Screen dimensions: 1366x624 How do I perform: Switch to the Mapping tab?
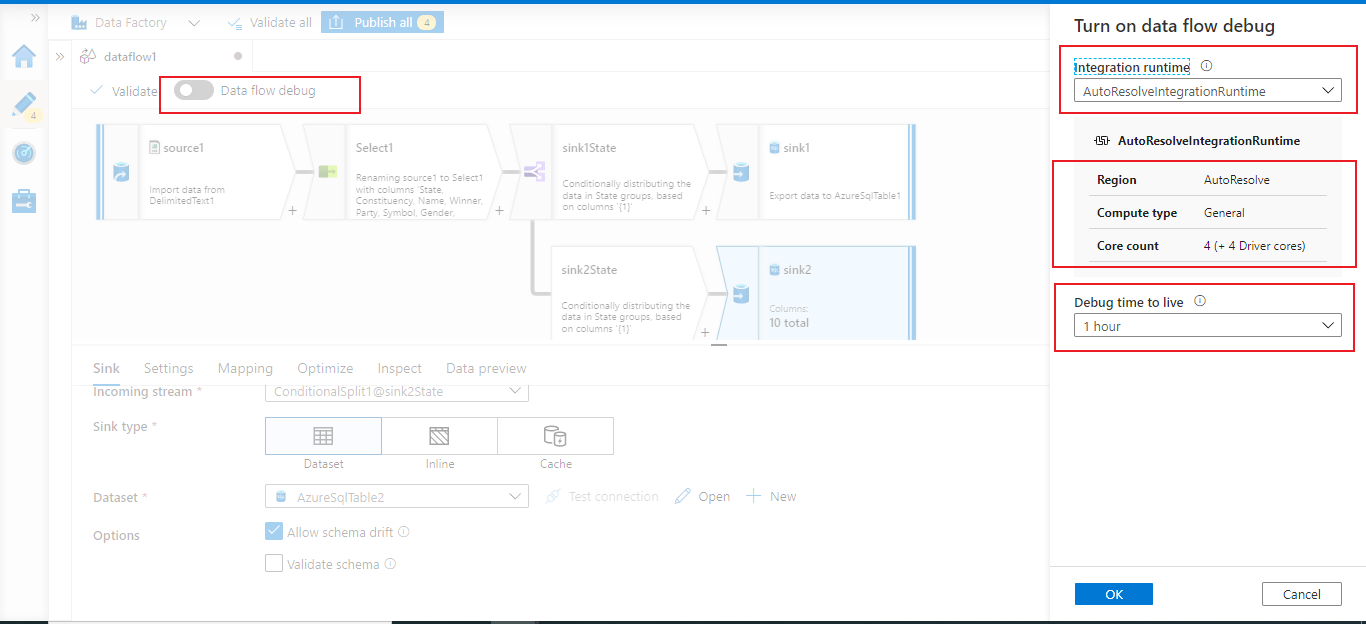[245, 368]
